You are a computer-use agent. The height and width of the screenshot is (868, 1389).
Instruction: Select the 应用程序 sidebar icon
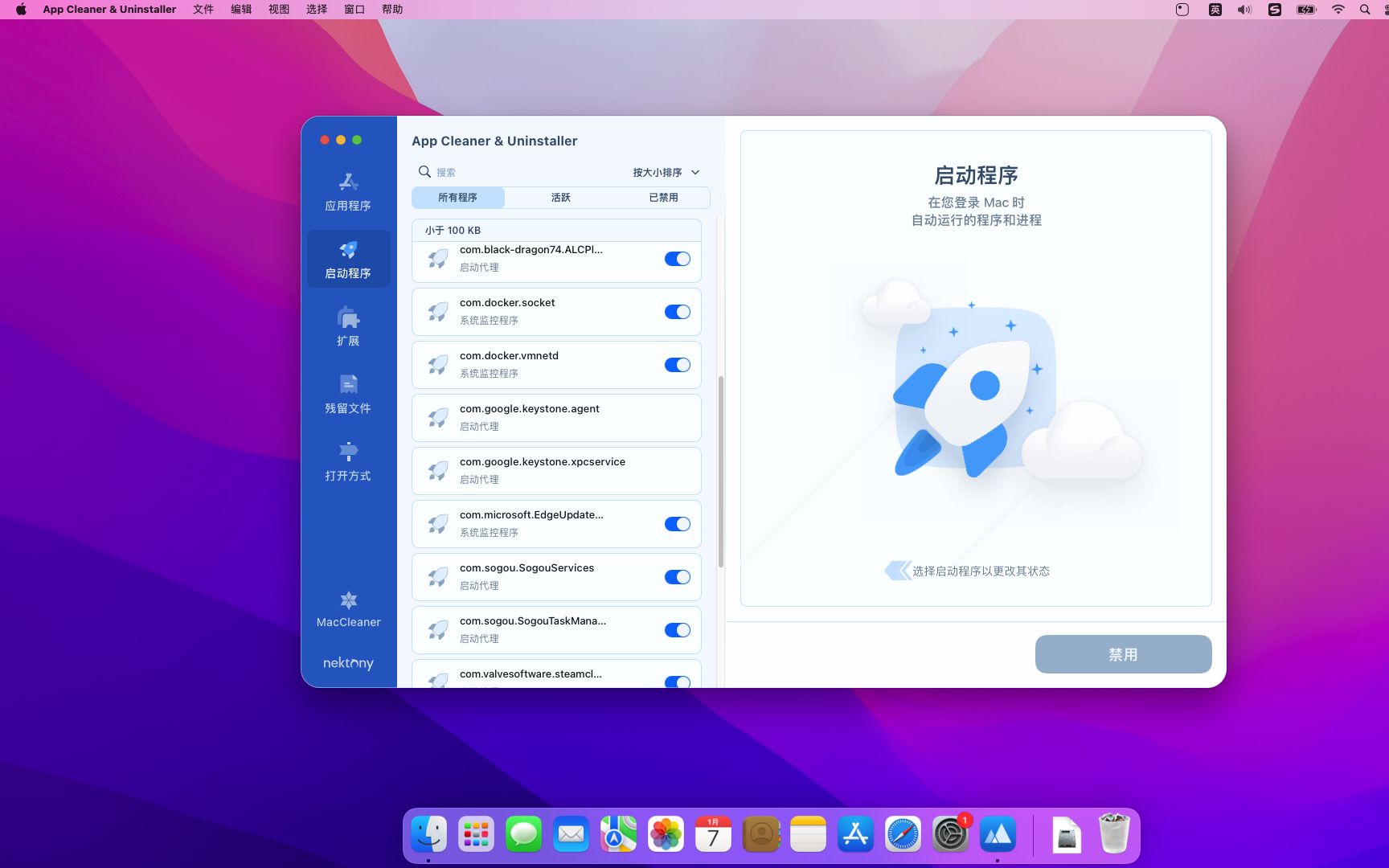coord(348,190)
